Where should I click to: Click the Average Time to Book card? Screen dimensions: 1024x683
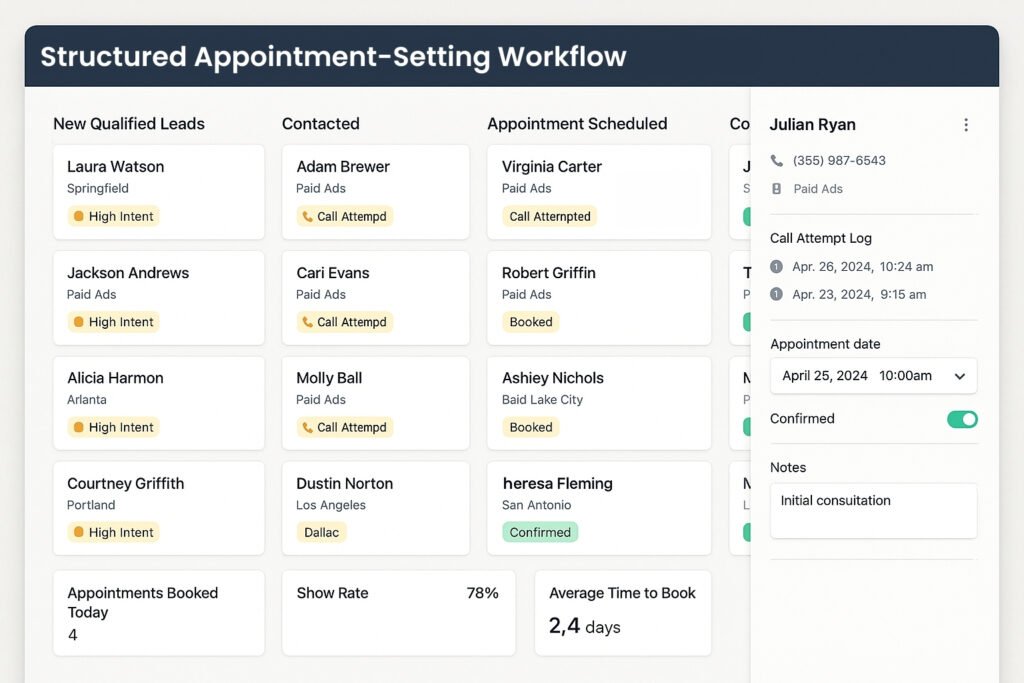622,612
